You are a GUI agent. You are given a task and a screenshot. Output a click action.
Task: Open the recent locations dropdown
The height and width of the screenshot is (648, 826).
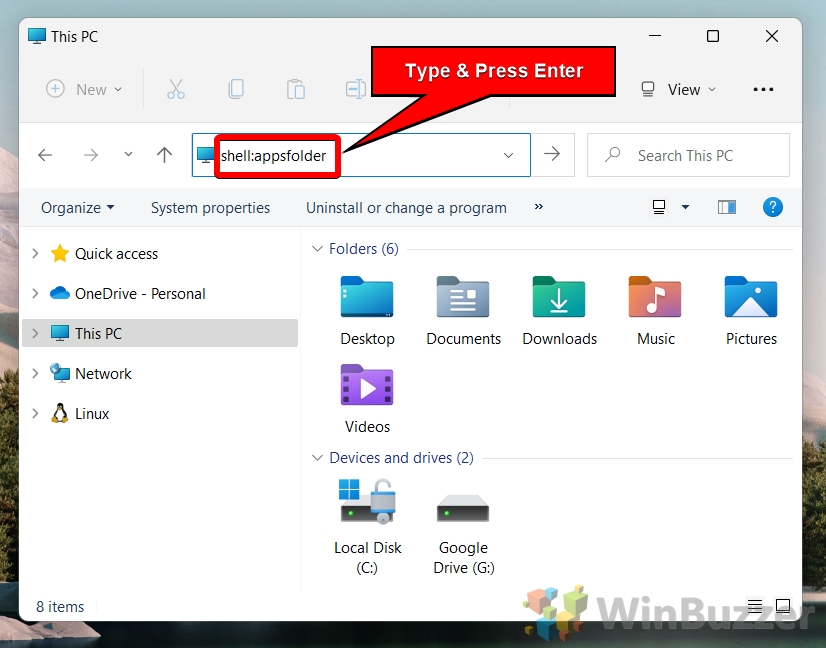128,155
